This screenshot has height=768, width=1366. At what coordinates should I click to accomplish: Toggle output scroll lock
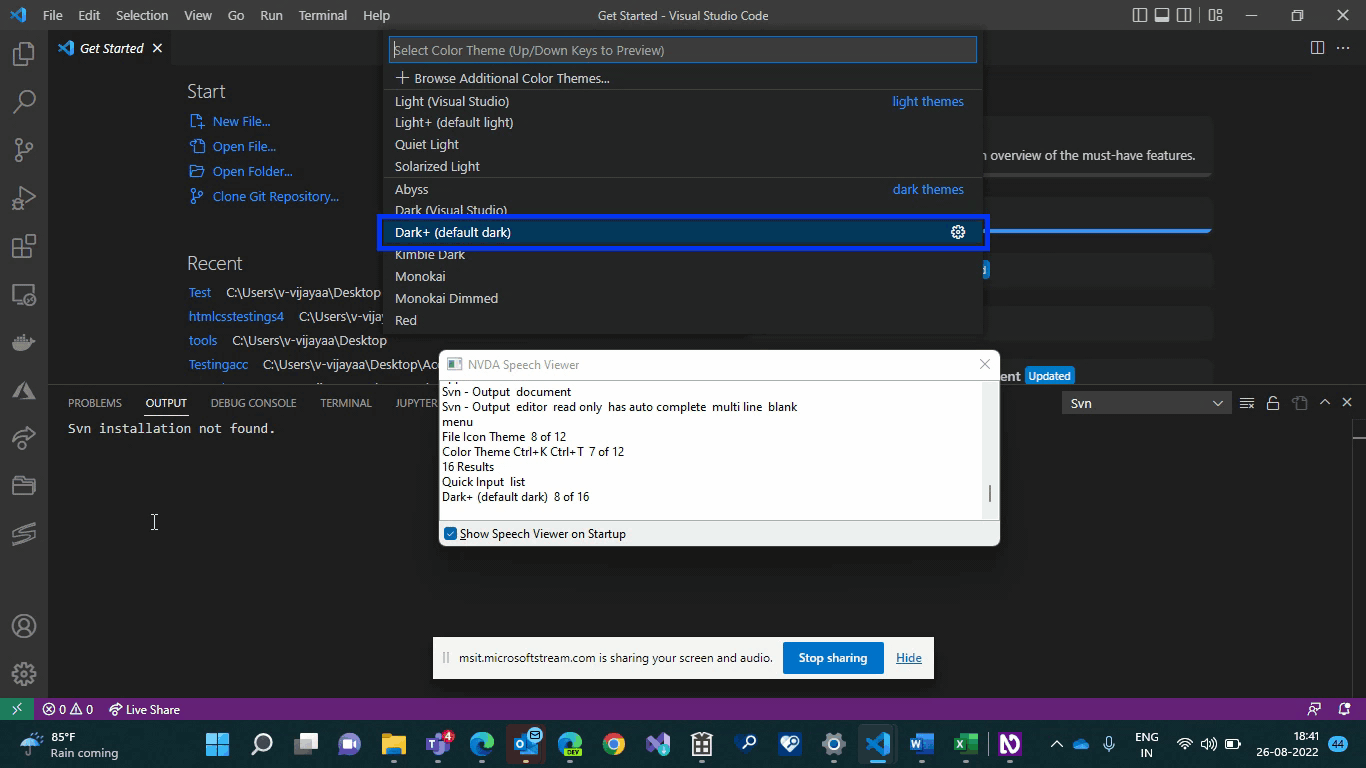click(1273, 403)
